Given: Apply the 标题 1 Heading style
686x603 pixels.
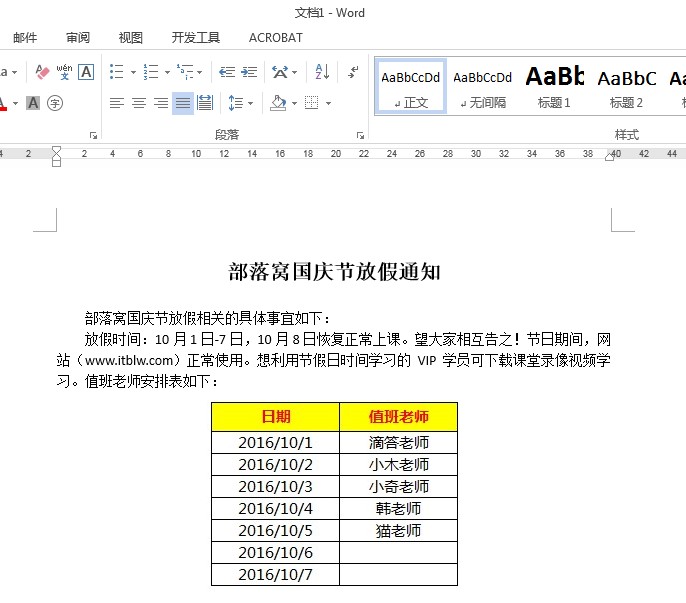Looking at the screenshot, I should coord(554,87).
